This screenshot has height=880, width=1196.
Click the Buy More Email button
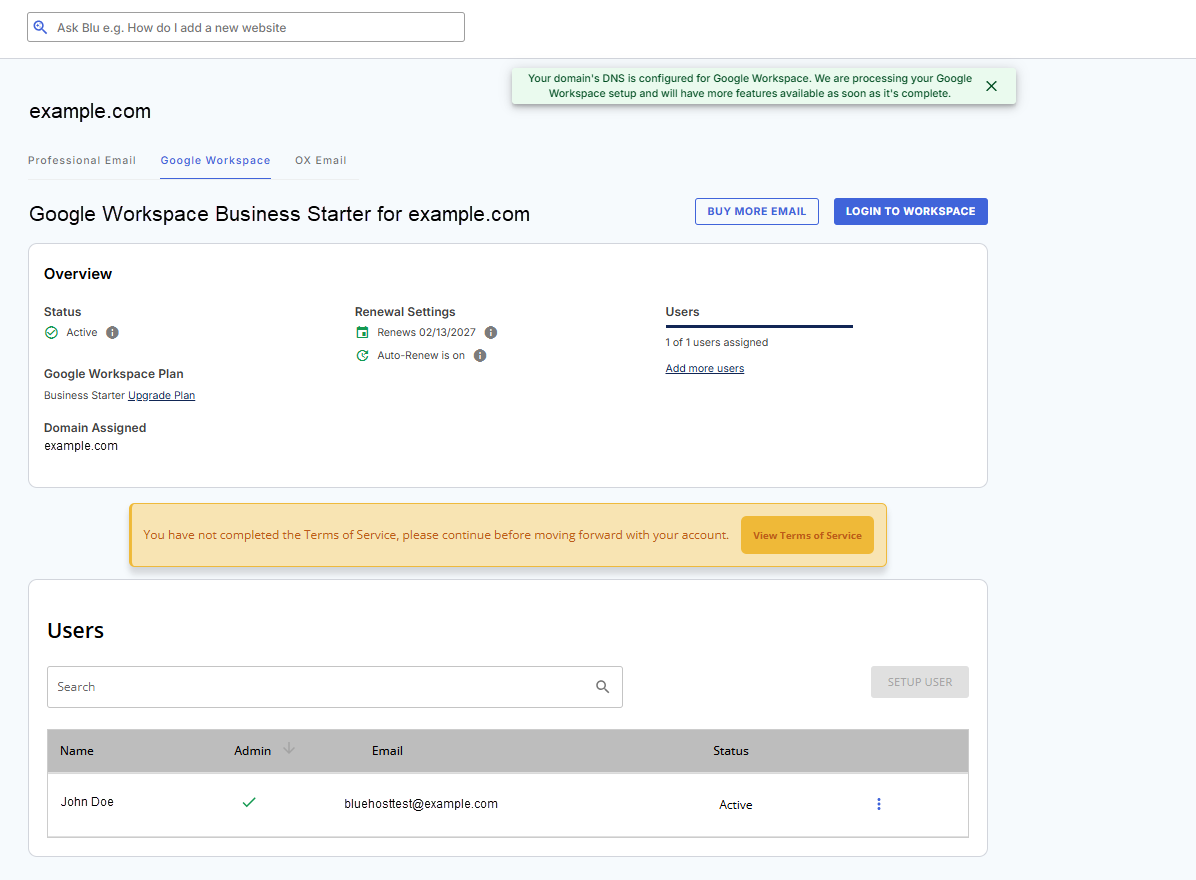pos(757,211)
